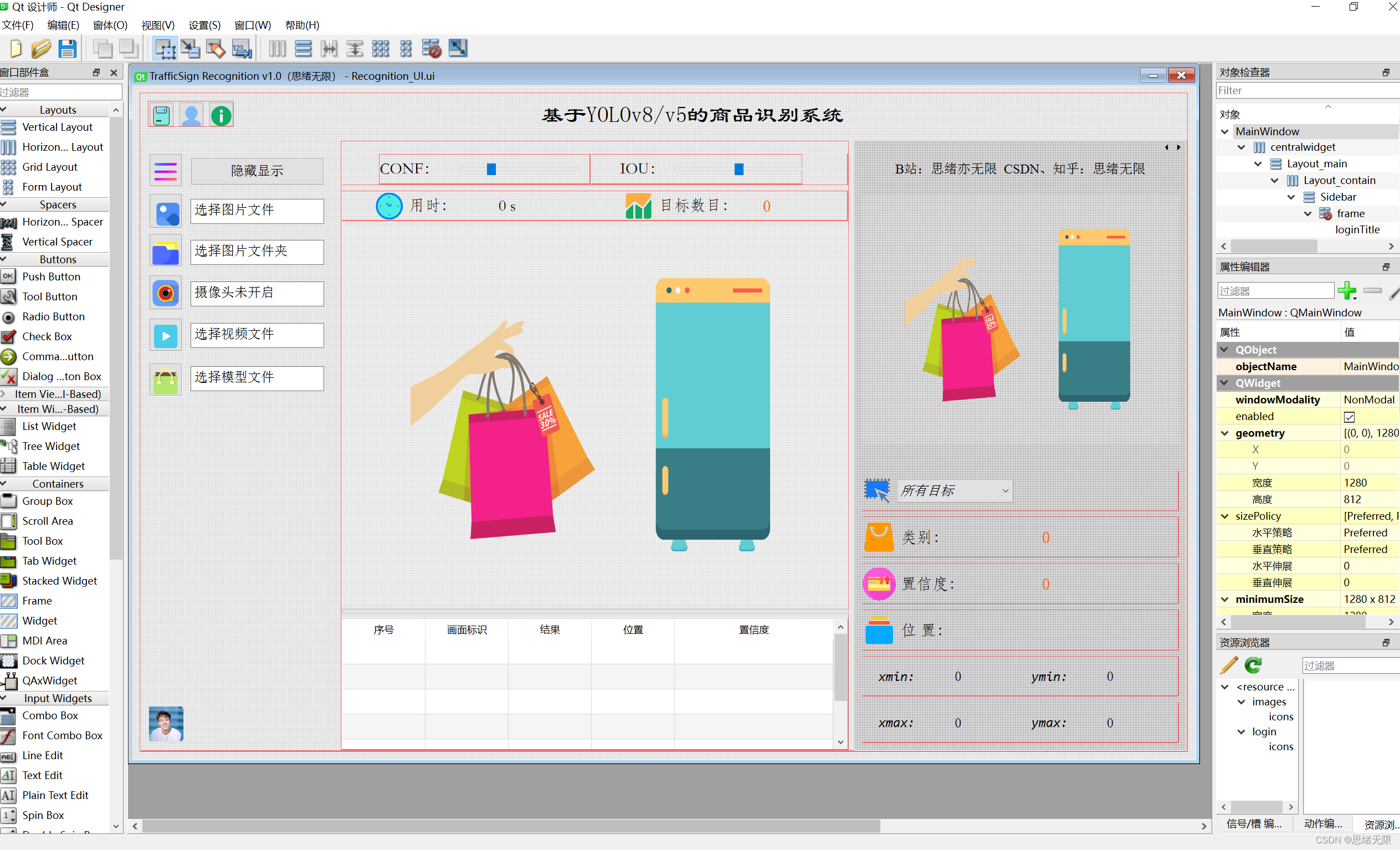Select the Edit Tab Order toolbar icon

(x=242, y=49)
